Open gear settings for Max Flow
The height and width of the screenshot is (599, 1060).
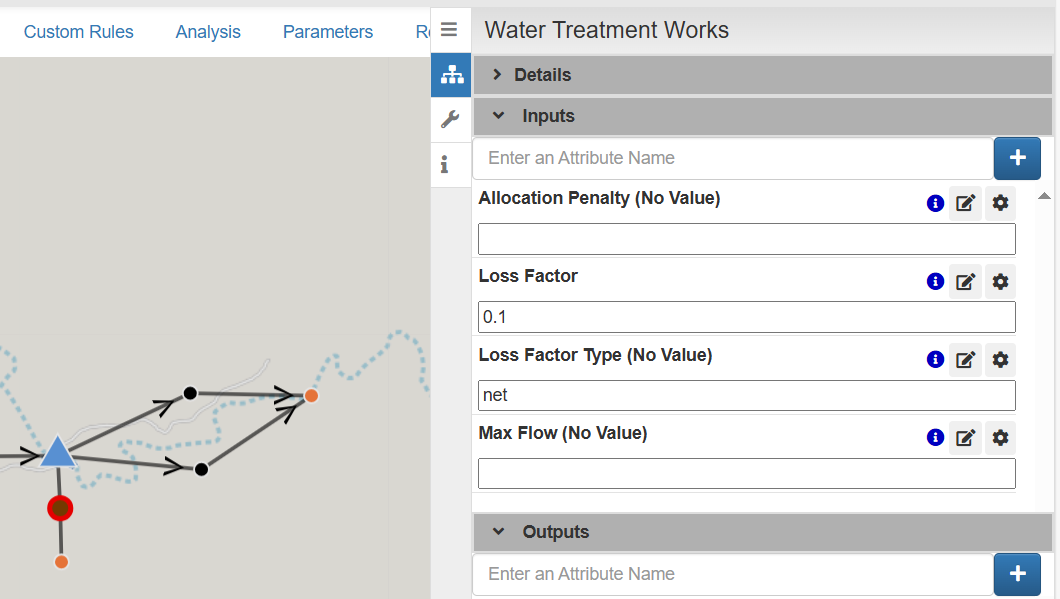[x=1000, y=437]
